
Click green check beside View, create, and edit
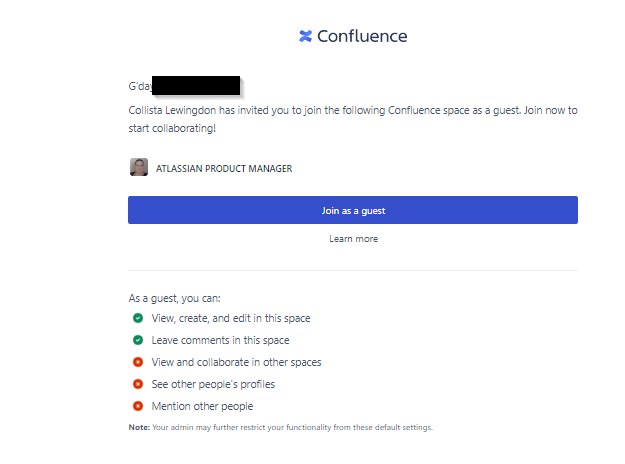(x=138, y=318)
